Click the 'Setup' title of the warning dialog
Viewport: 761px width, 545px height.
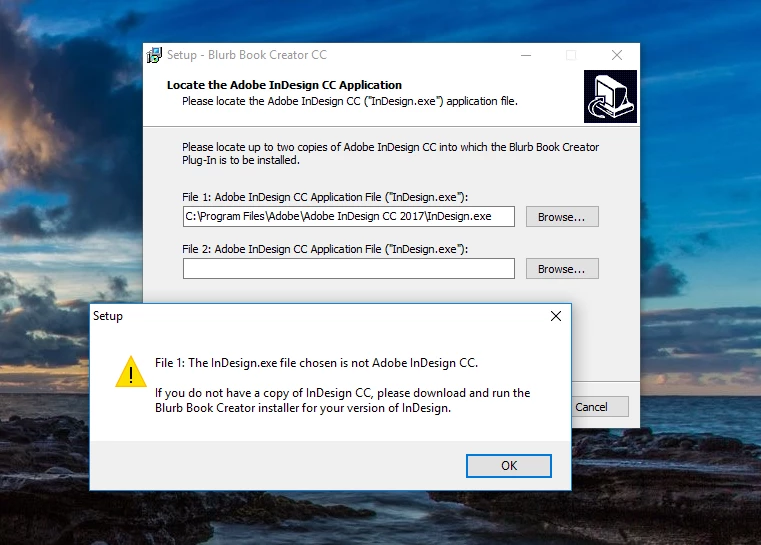(x=108, y=316)
